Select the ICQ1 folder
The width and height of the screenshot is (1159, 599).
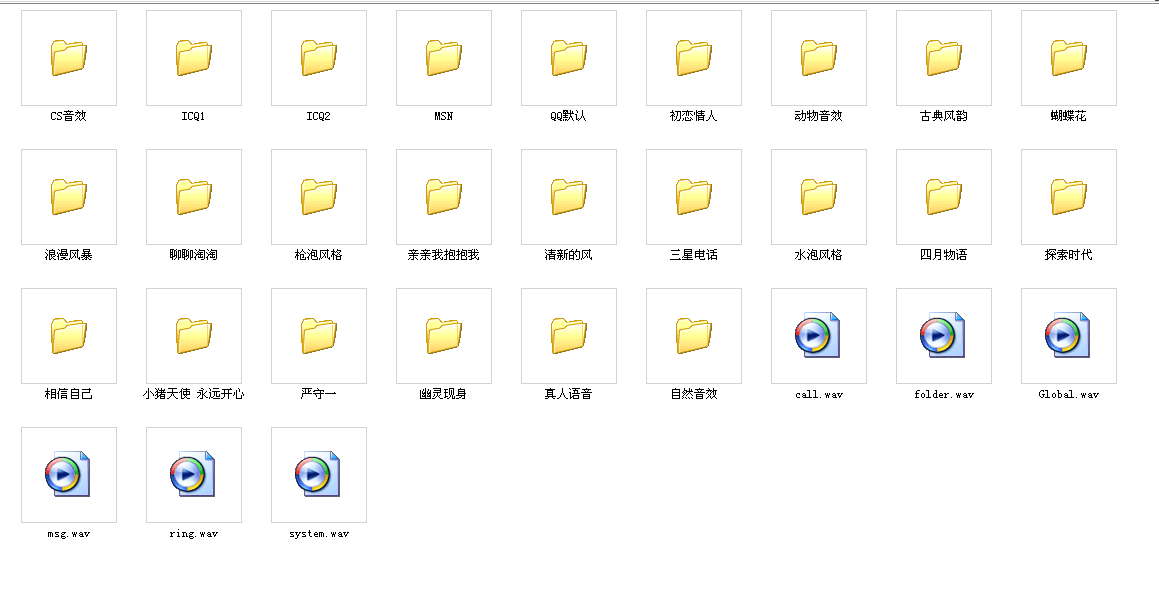(192, 58)
